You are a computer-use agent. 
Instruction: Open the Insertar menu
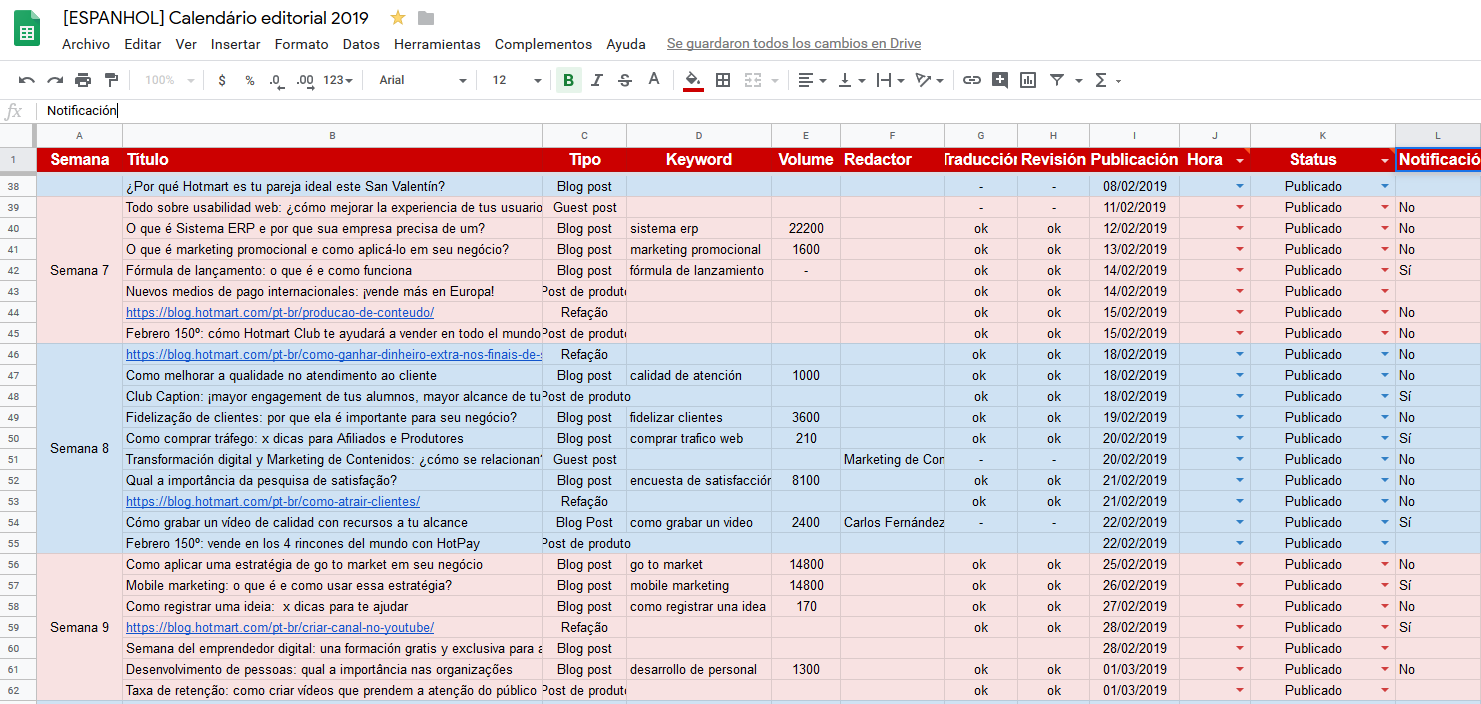coord(236,44)
